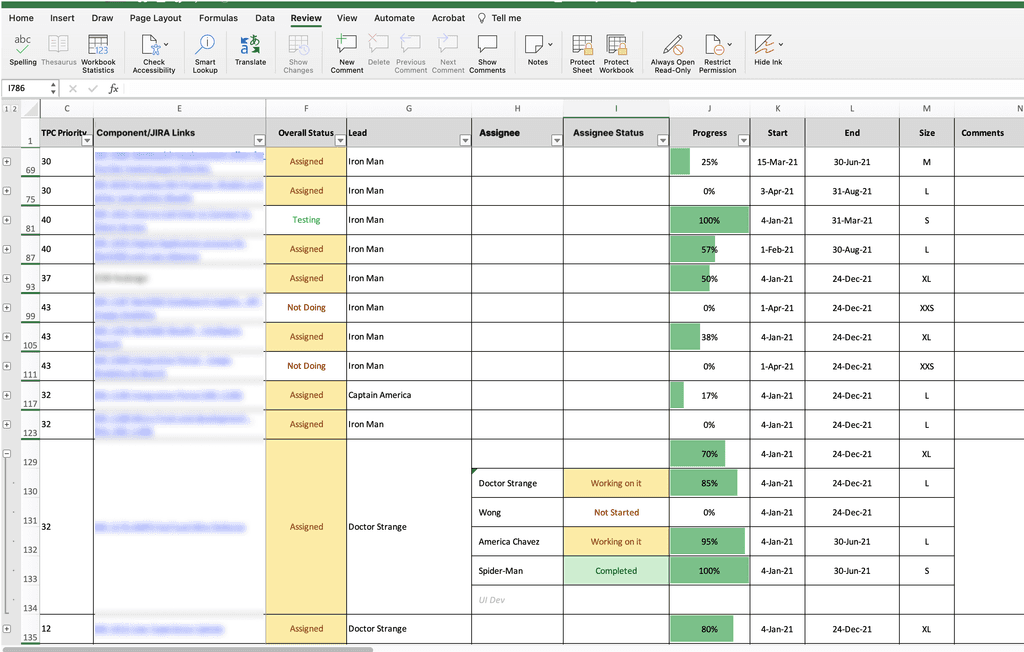Click Protect Sheet
The height and width of the screenshot is (652, 1024).
pos(582,54)
